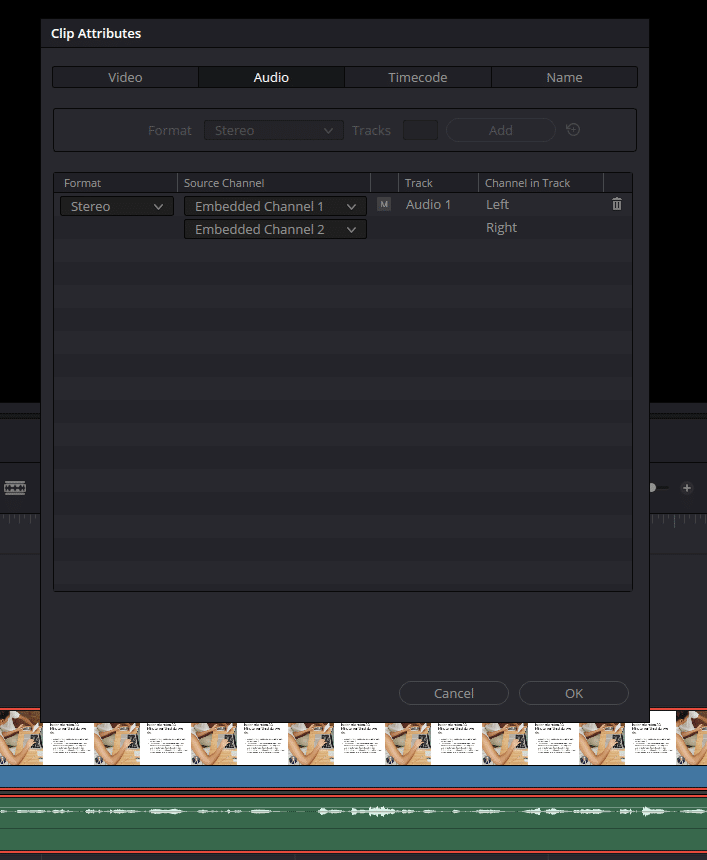Viewport: 707px width, 860px height.
Task: Open the Embedded Channel 2 source dropdown
Action: click(275, 229)
